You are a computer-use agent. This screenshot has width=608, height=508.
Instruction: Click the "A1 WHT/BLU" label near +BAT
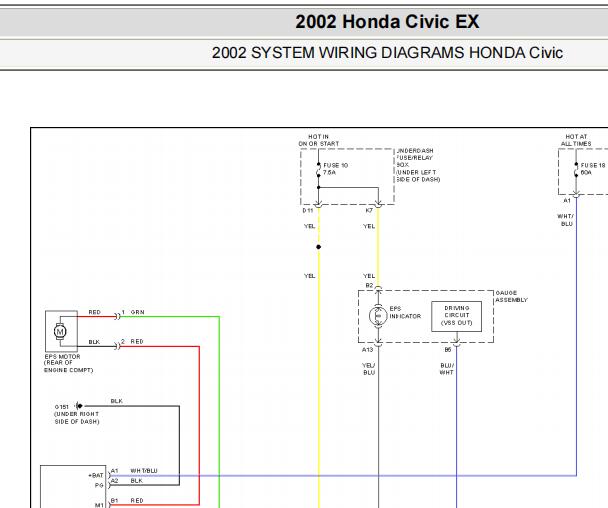pos(134,471)
